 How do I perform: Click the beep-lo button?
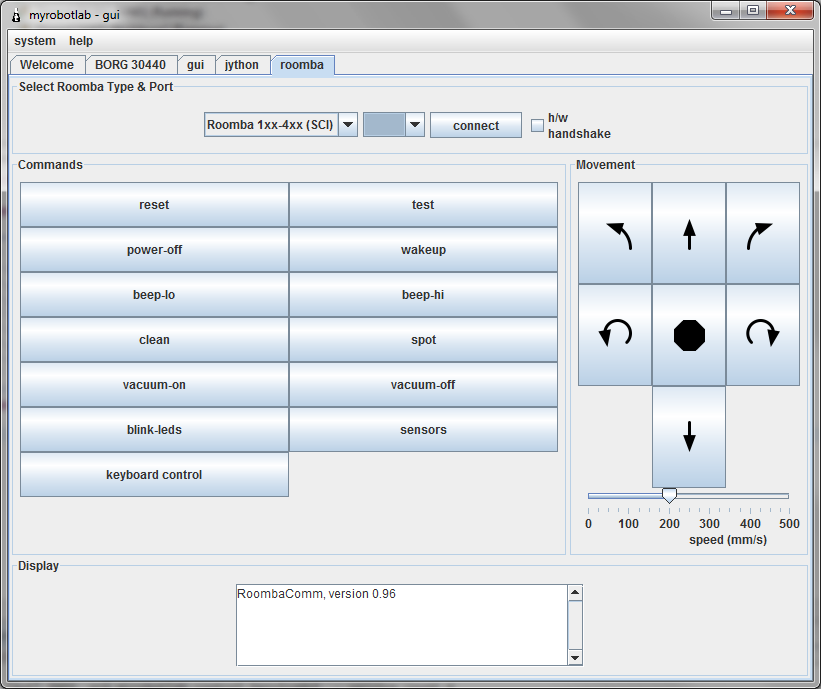click(154, 295)
